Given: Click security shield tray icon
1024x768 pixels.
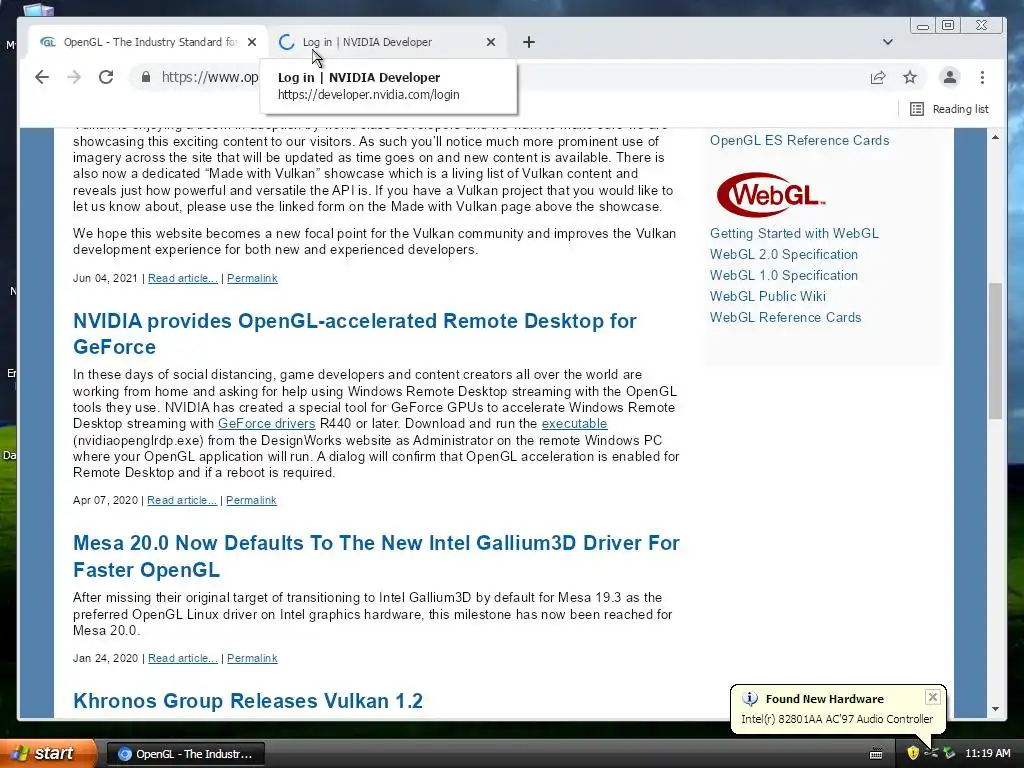Looking at the screenshot, I should (913, 754).
